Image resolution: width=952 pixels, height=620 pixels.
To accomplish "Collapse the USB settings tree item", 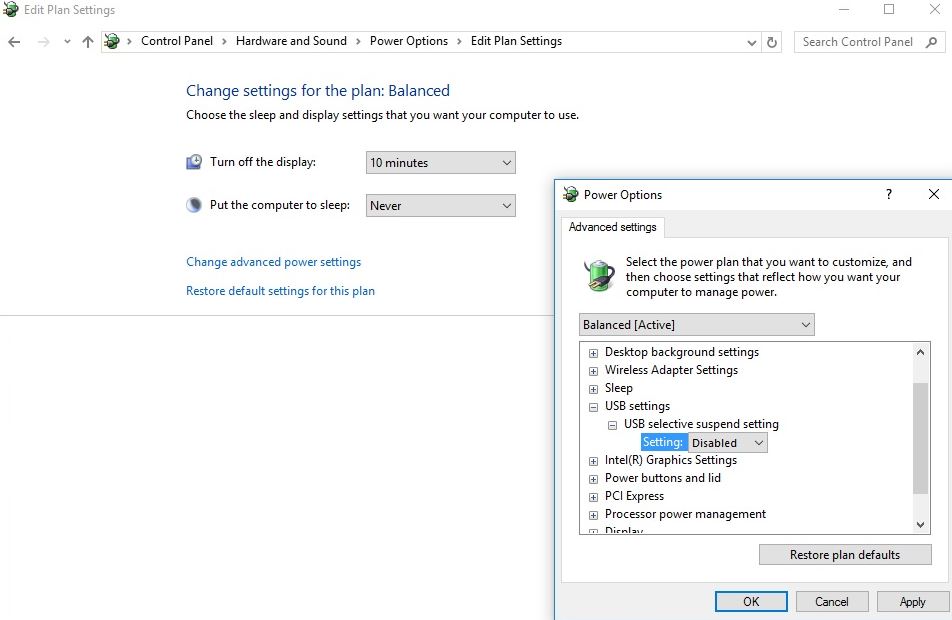I will pyautogui.click(x=593, y=406).
